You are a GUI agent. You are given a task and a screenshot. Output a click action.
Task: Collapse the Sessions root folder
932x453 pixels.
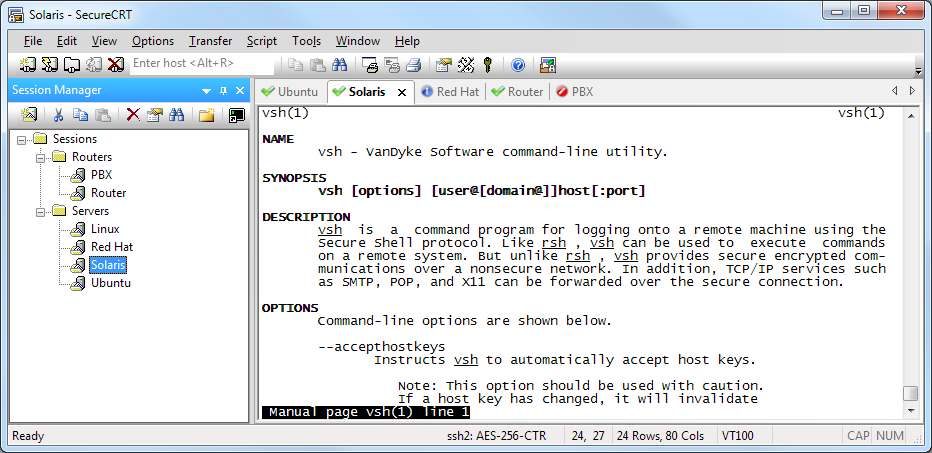point(21,140)
